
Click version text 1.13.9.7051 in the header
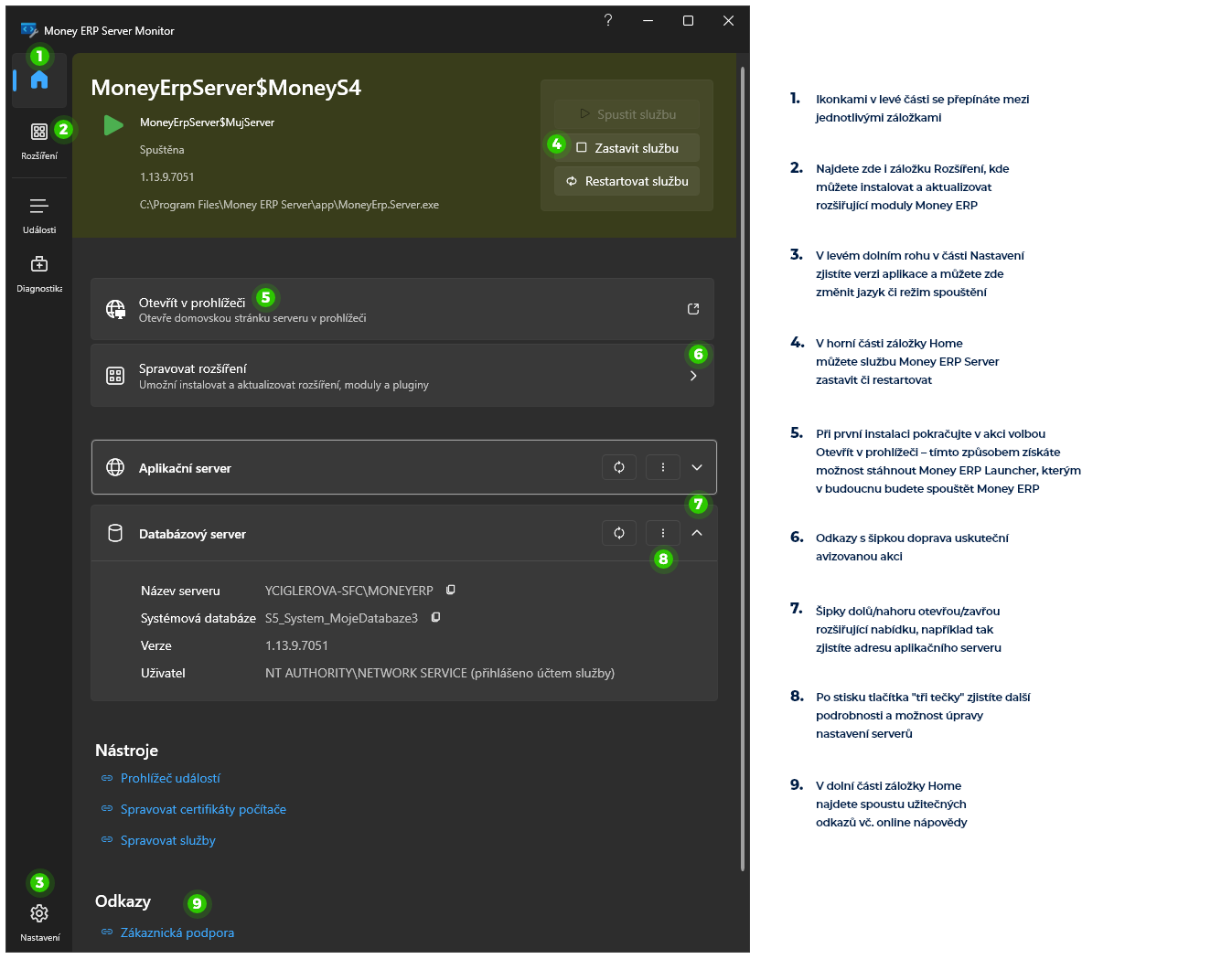(167, 177)
